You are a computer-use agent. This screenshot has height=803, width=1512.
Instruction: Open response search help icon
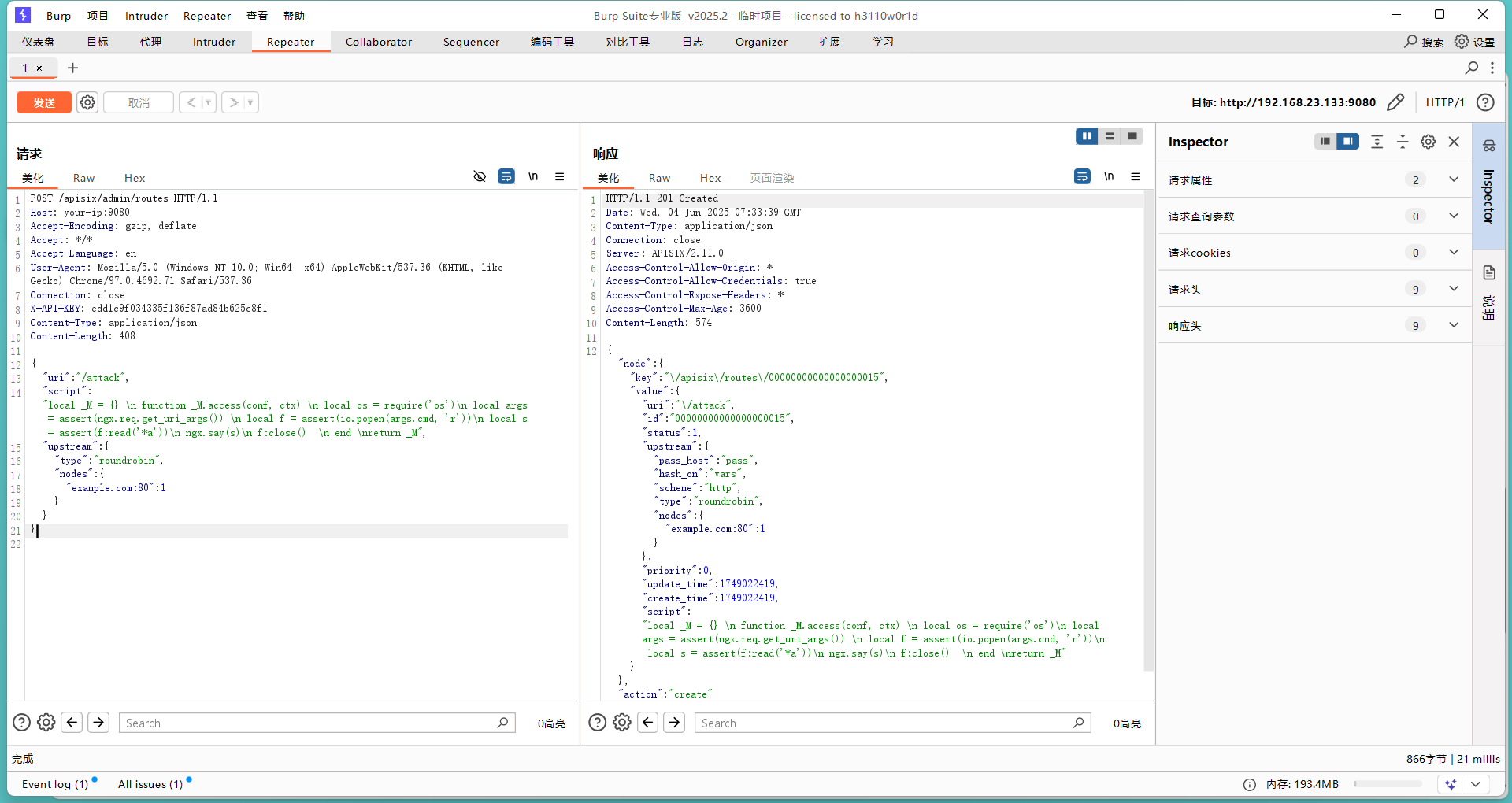pyautogui.click(x=598, y=722)
